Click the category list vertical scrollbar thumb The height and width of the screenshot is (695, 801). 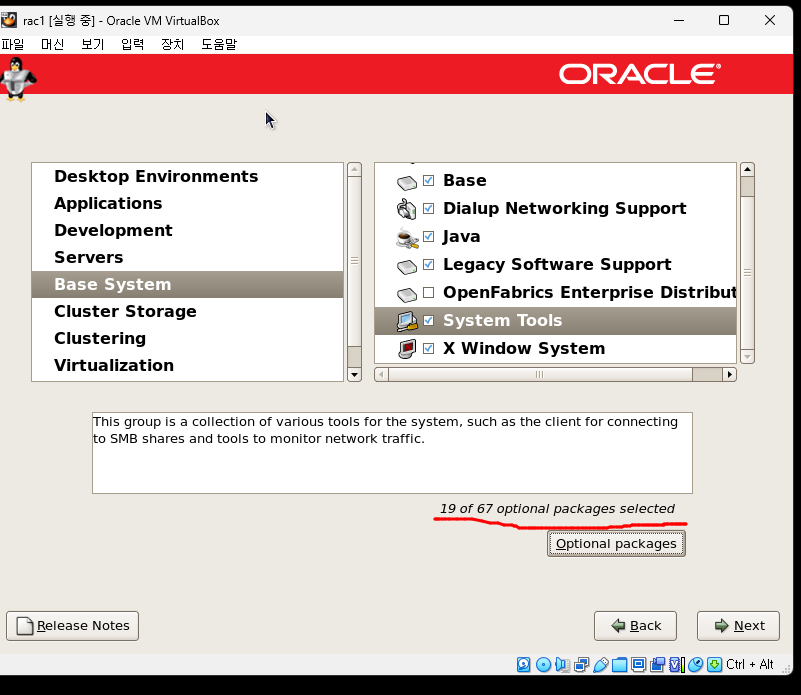[355, 261]
